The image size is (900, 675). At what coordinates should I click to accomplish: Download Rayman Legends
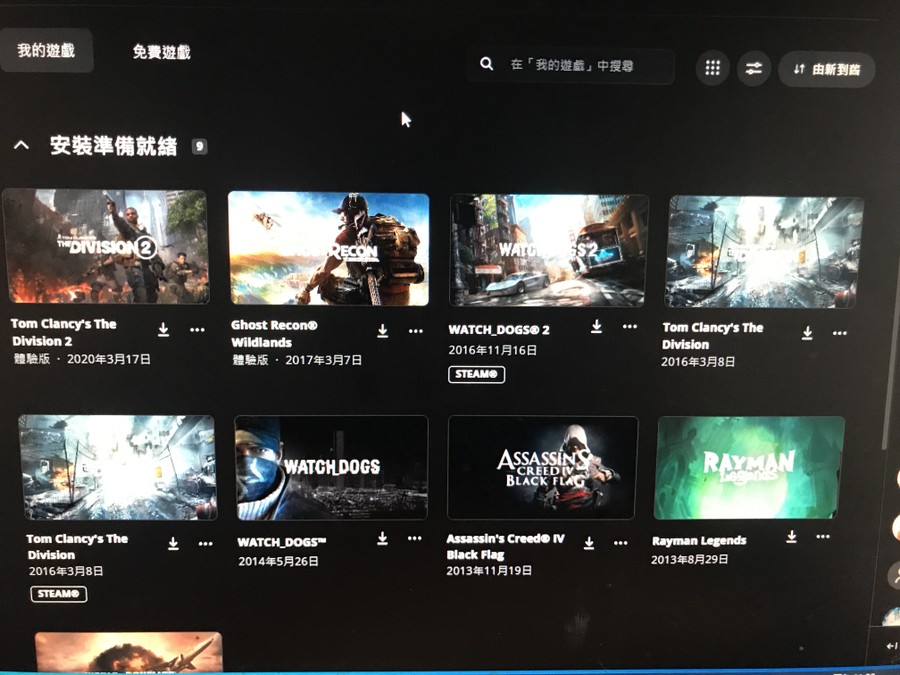coord(792,536)
